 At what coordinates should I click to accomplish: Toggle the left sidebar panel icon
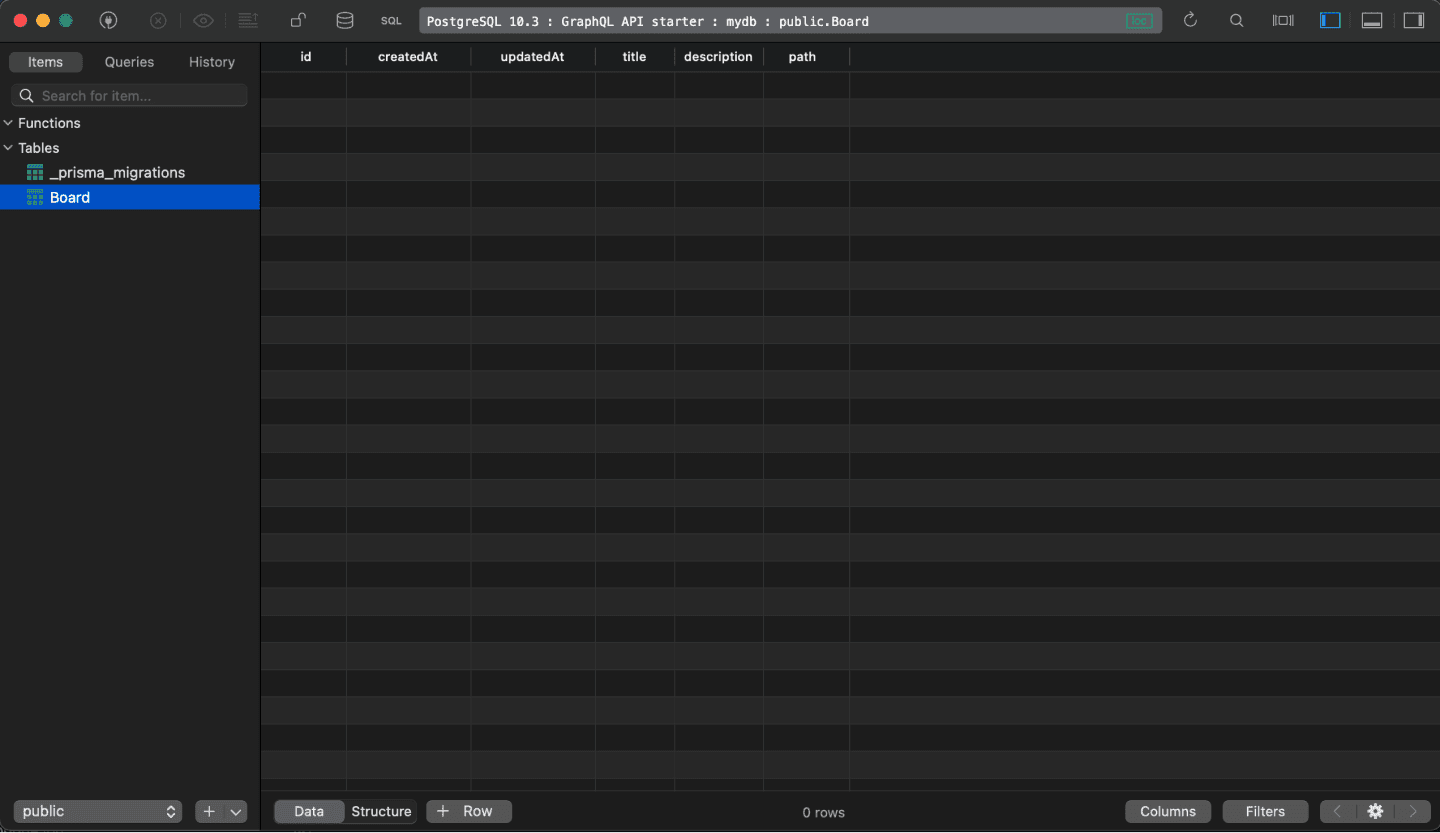click(x=1330, y=20)
